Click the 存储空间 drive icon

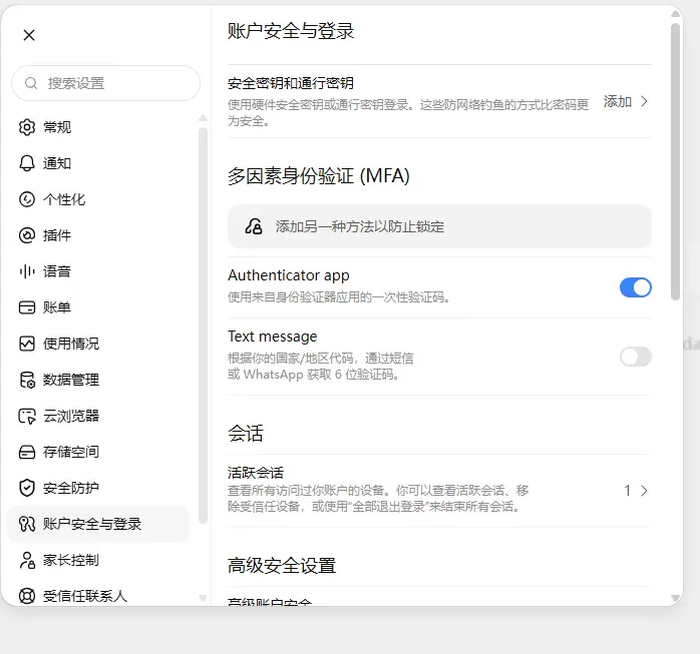(27, 452)
